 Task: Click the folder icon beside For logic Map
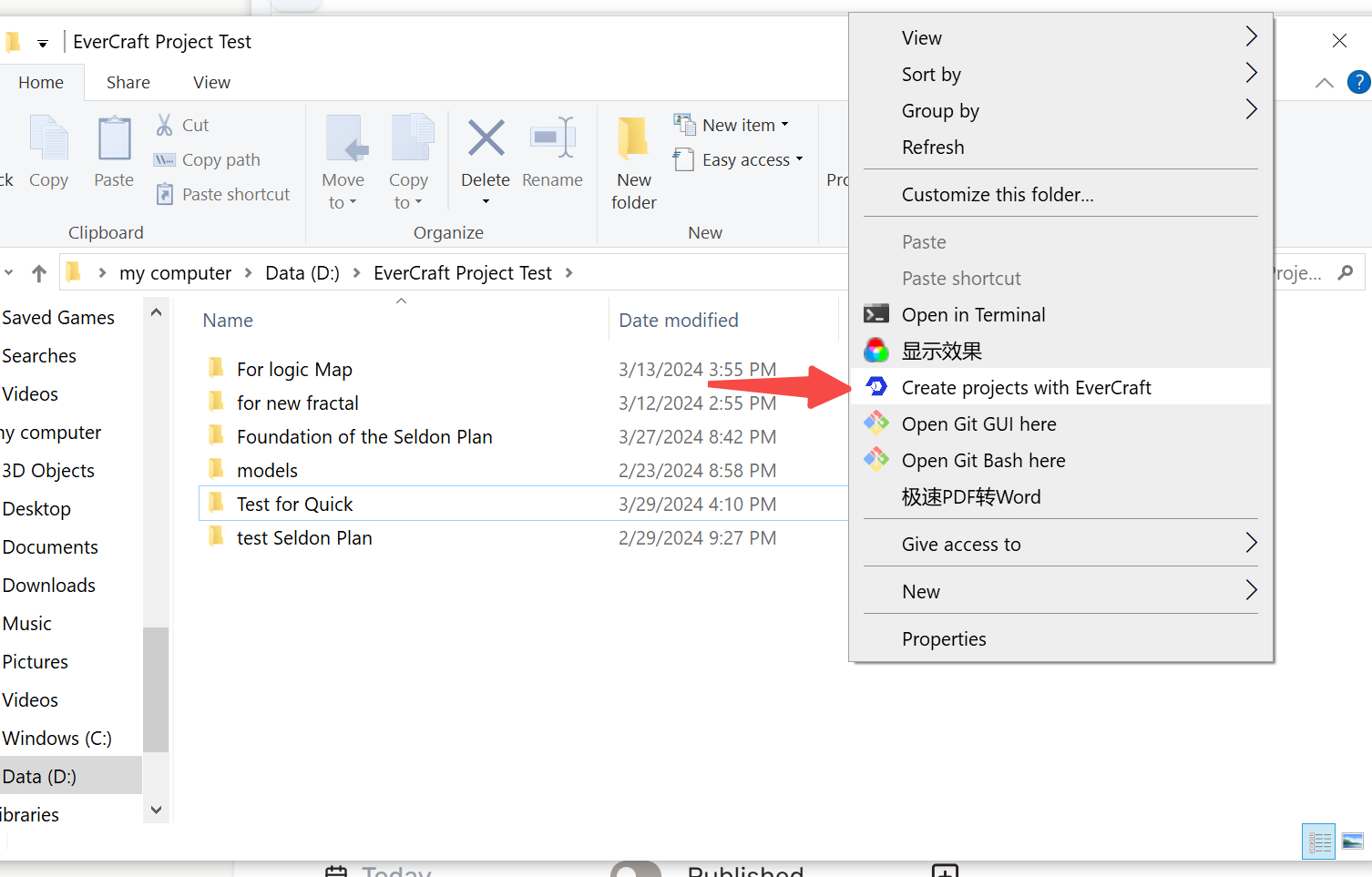(x=216, y=368)
